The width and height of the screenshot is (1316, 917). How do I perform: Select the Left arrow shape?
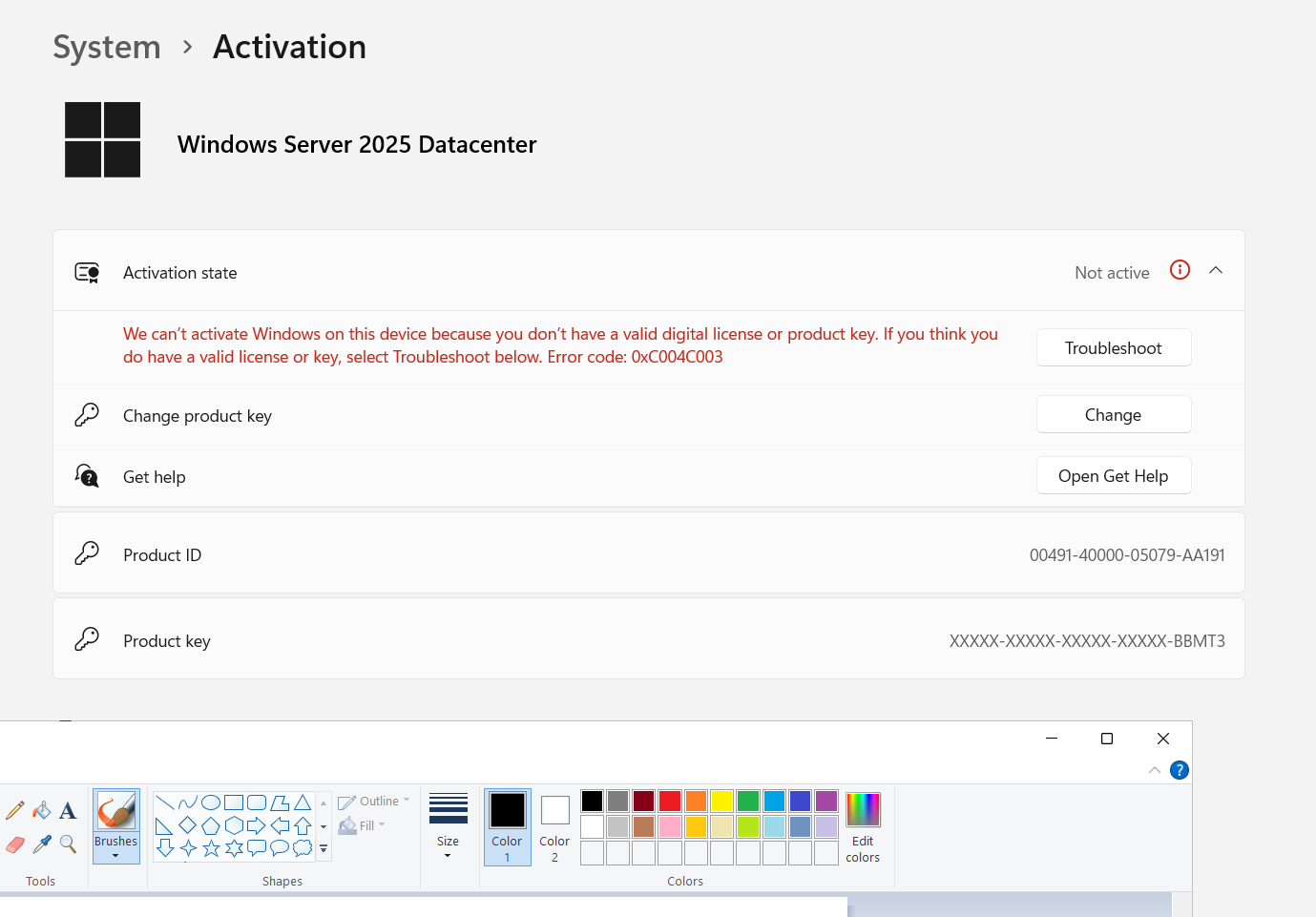[280, 825]
